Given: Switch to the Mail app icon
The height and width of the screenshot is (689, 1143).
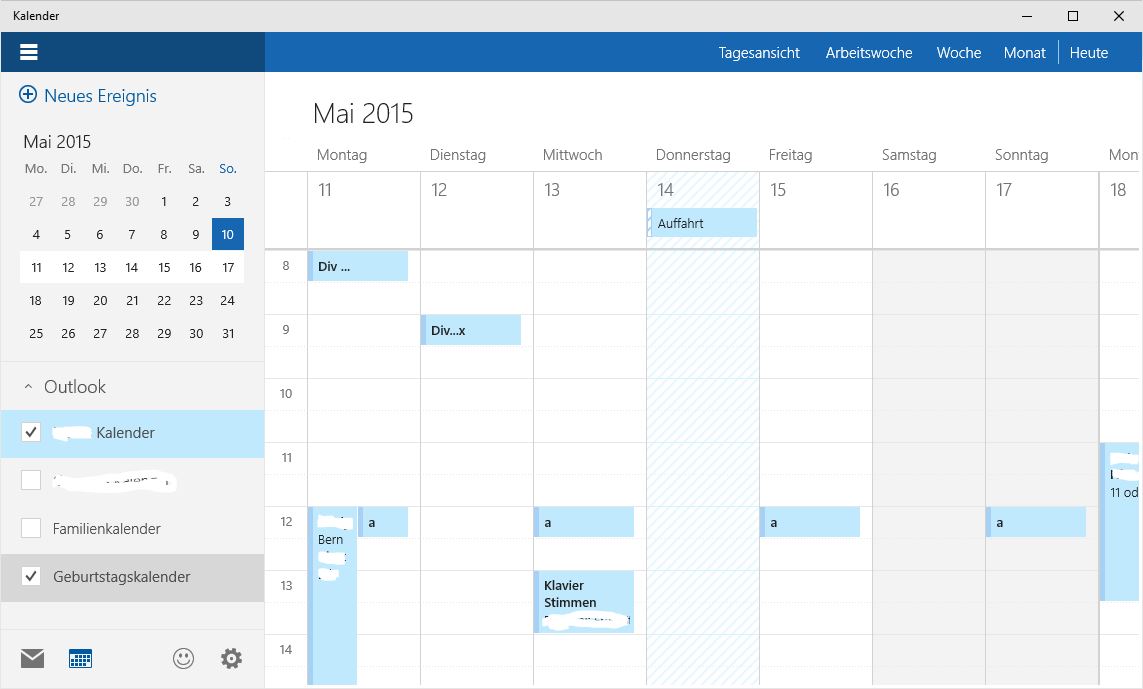Looking at the screenshot, I should pyautogui.click(x=32, y=658).
